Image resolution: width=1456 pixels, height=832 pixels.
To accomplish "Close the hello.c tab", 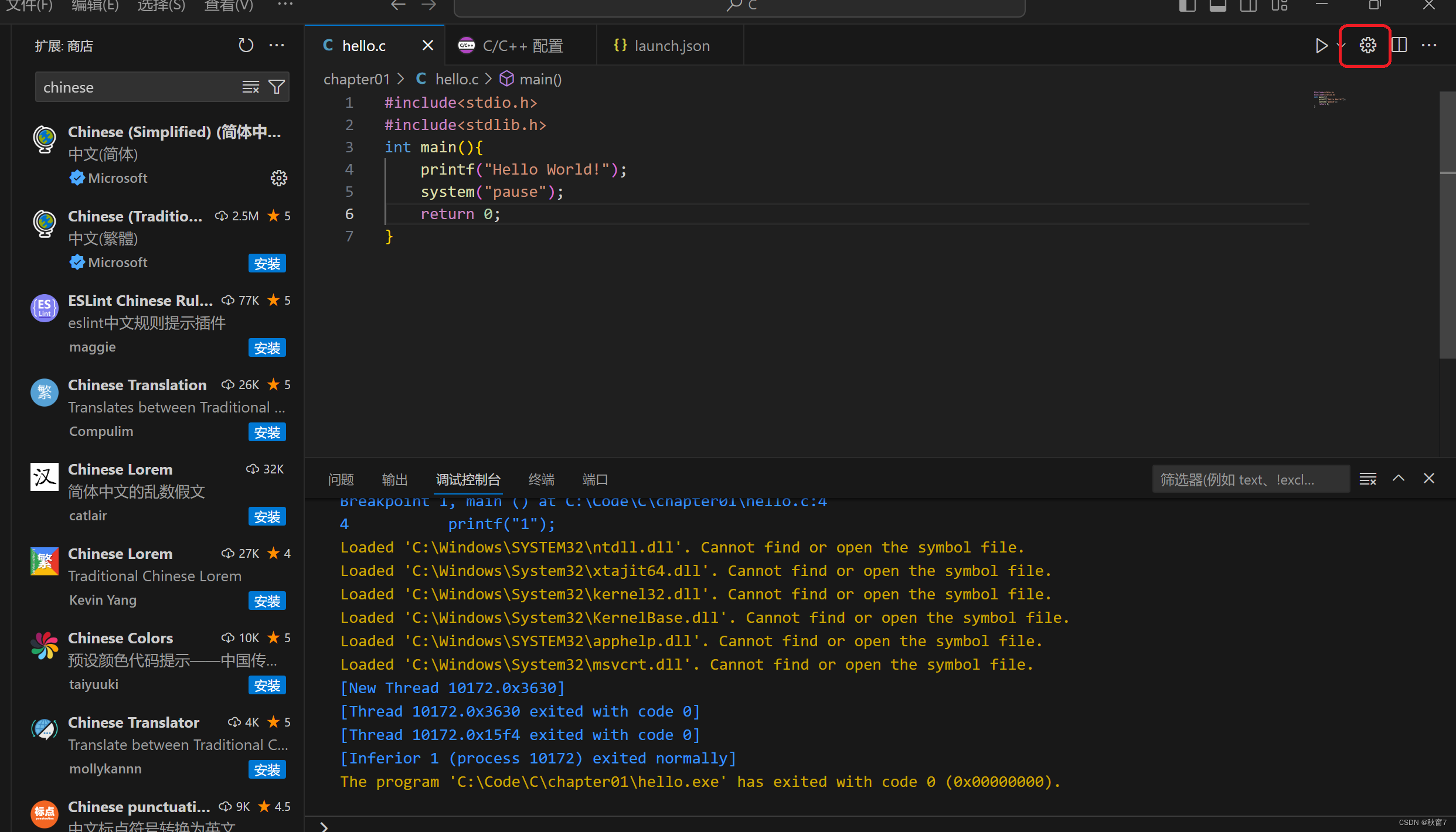I will (x=428, y=46).
